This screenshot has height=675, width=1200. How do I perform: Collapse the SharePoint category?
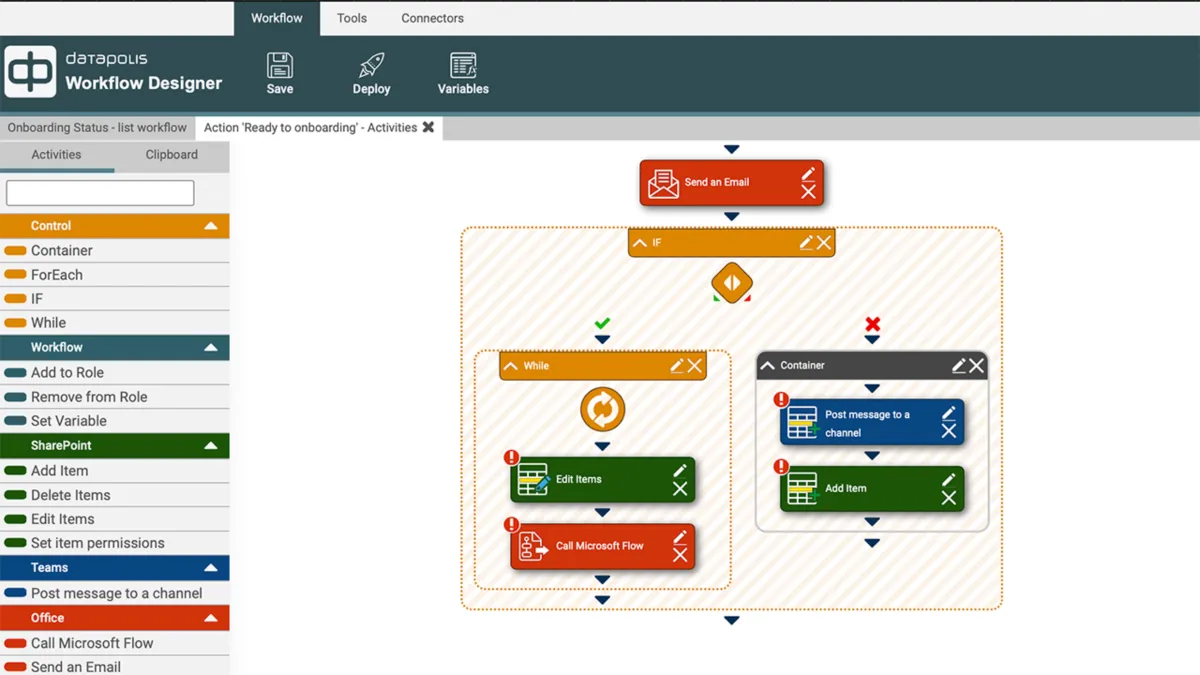(211, 445)
